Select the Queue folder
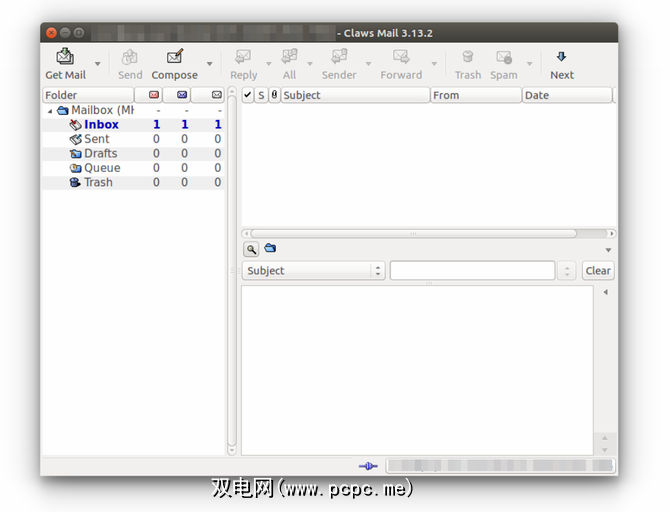 pos(133,168)
